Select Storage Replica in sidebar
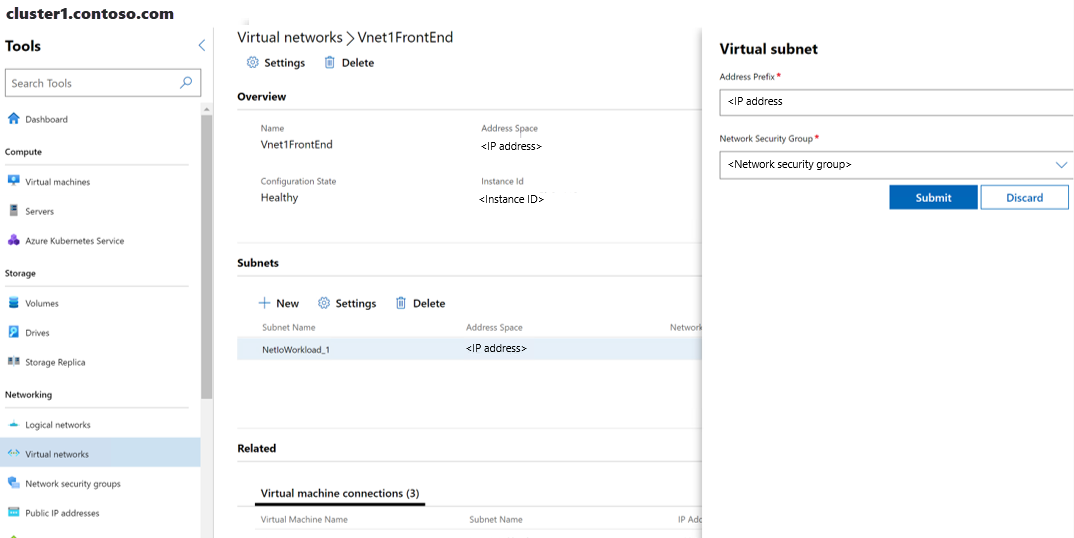Viewport: 1074px width, 538px height. click(55, 362)
